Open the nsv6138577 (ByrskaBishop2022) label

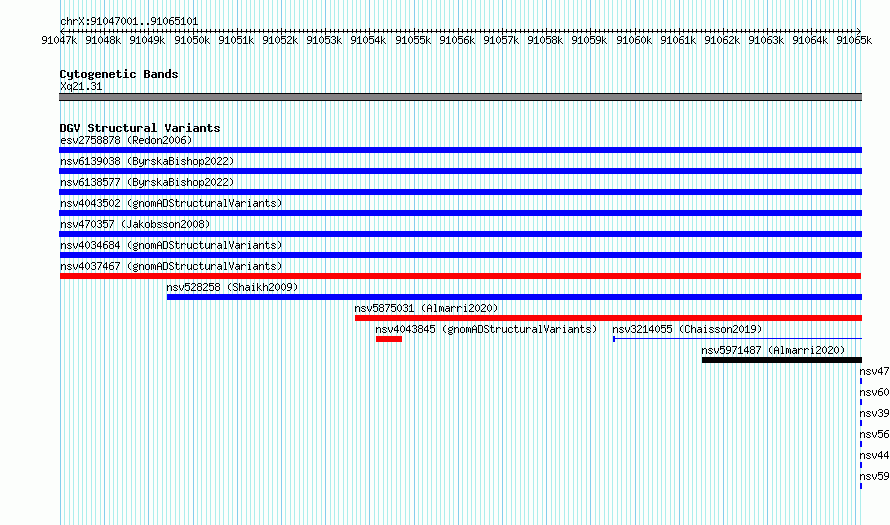(147, 182)
